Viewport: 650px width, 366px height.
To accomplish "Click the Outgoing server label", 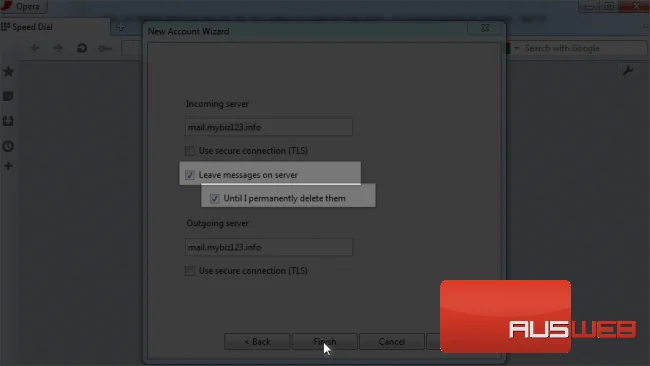I will (x=217, y=223).
